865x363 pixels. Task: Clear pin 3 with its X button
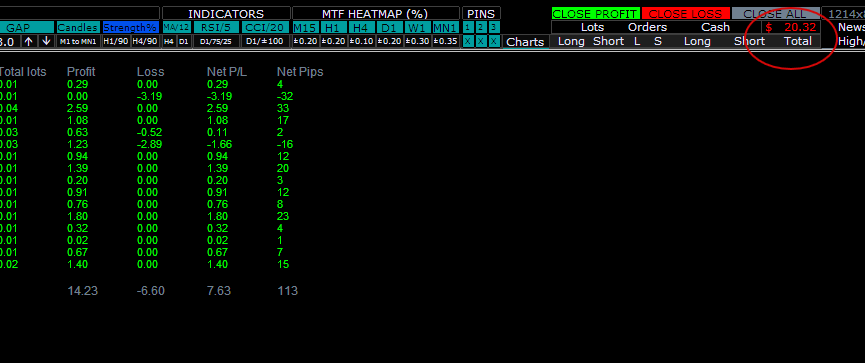click(494, 41)
